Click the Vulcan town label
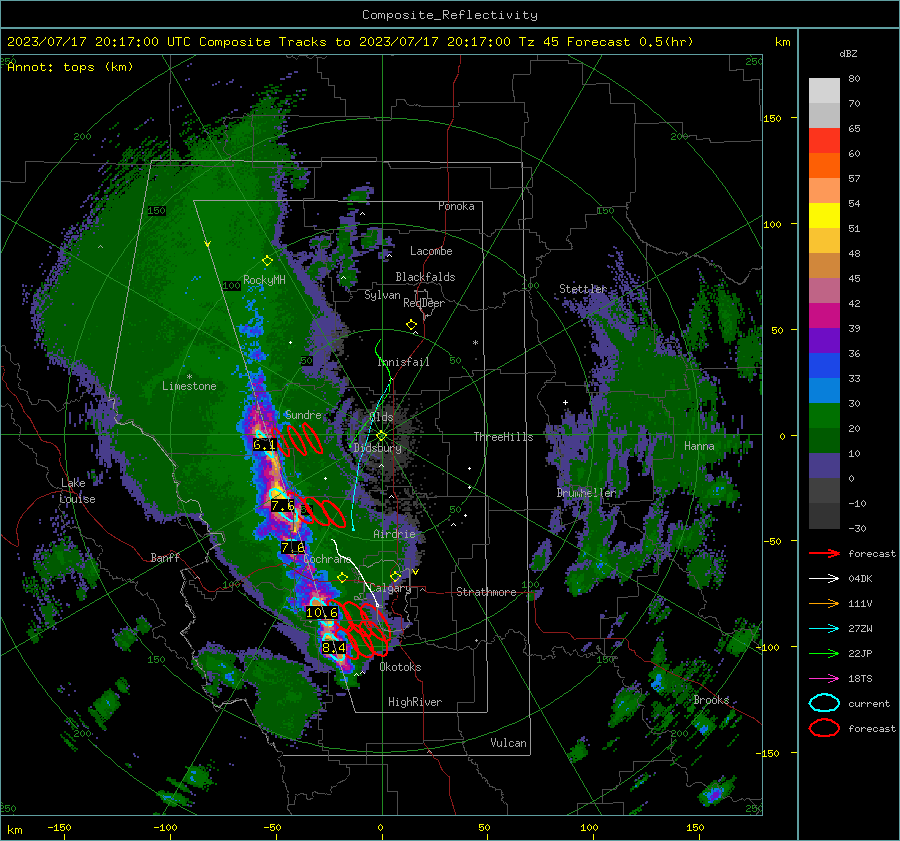The width and height of the screenshot is (900, 841). click(508, 743)
